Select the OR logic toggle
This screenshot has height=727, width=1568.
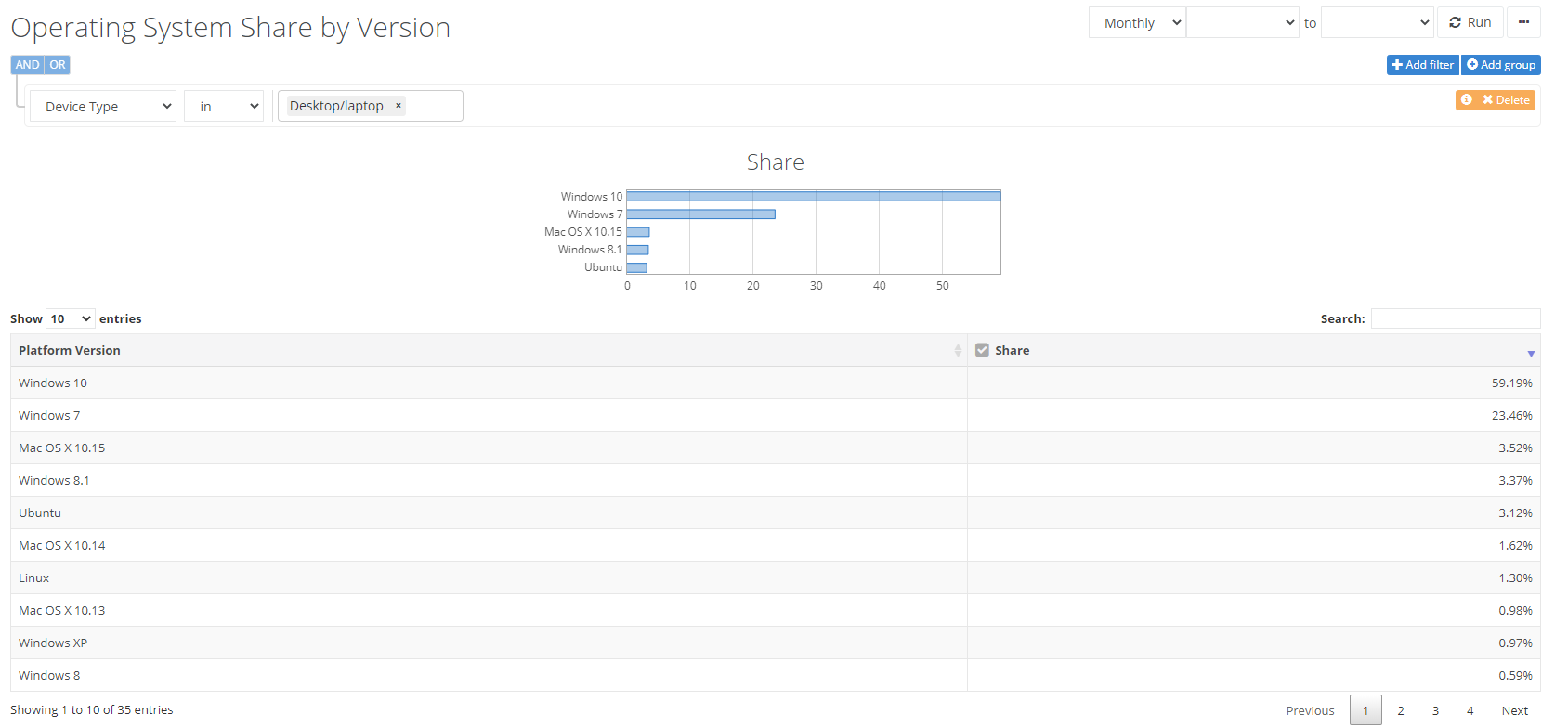[x=58, y=65]
